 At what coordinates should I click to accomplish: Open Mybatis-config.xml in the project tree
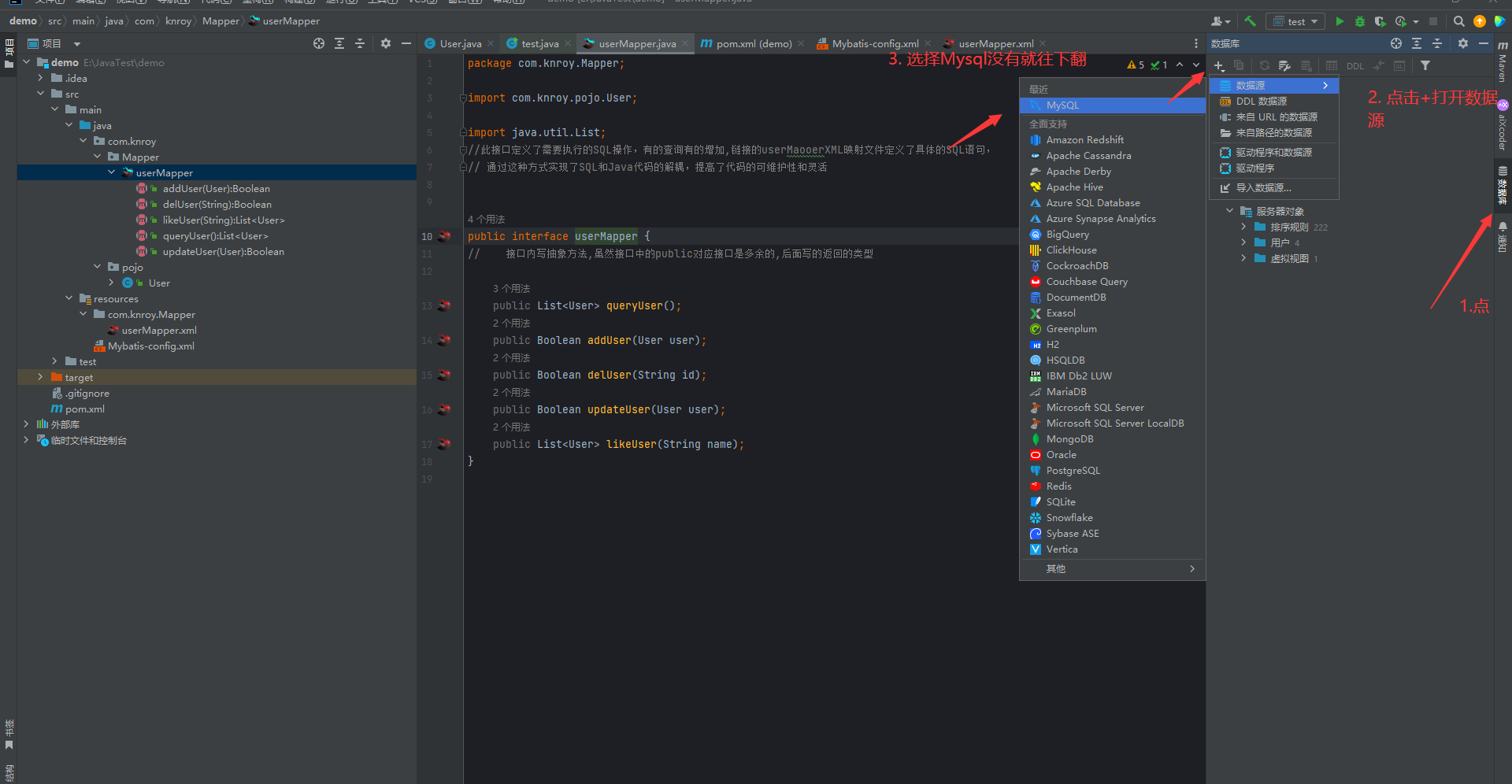click(x=150, y=346)
